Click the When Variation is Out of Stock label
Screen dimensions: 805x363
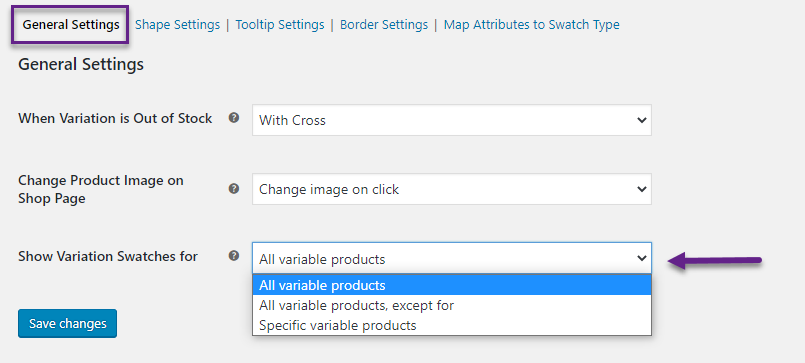[x=115, y=119]
